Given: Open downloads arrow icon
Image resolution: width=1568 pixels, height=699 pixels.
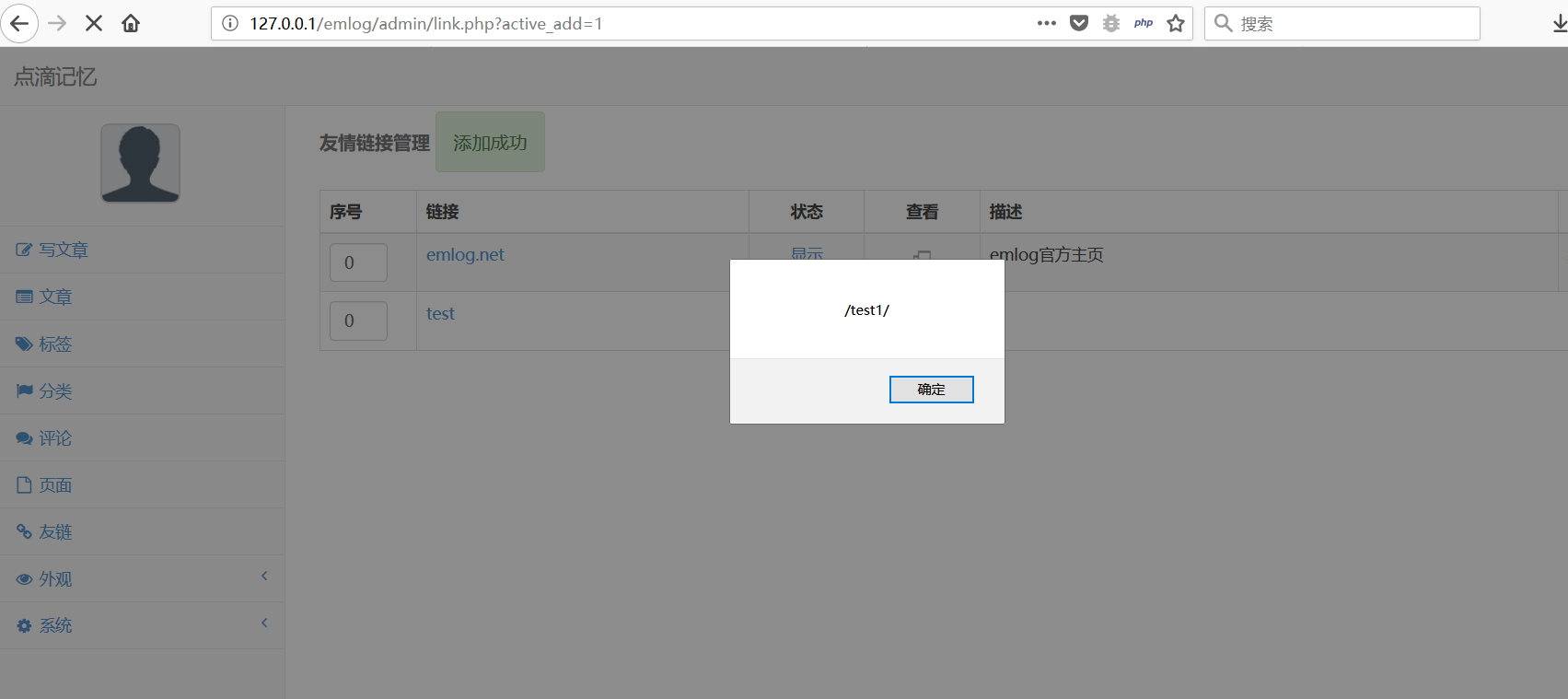Looking at the screenshot, I should (x=1559, y=23).
